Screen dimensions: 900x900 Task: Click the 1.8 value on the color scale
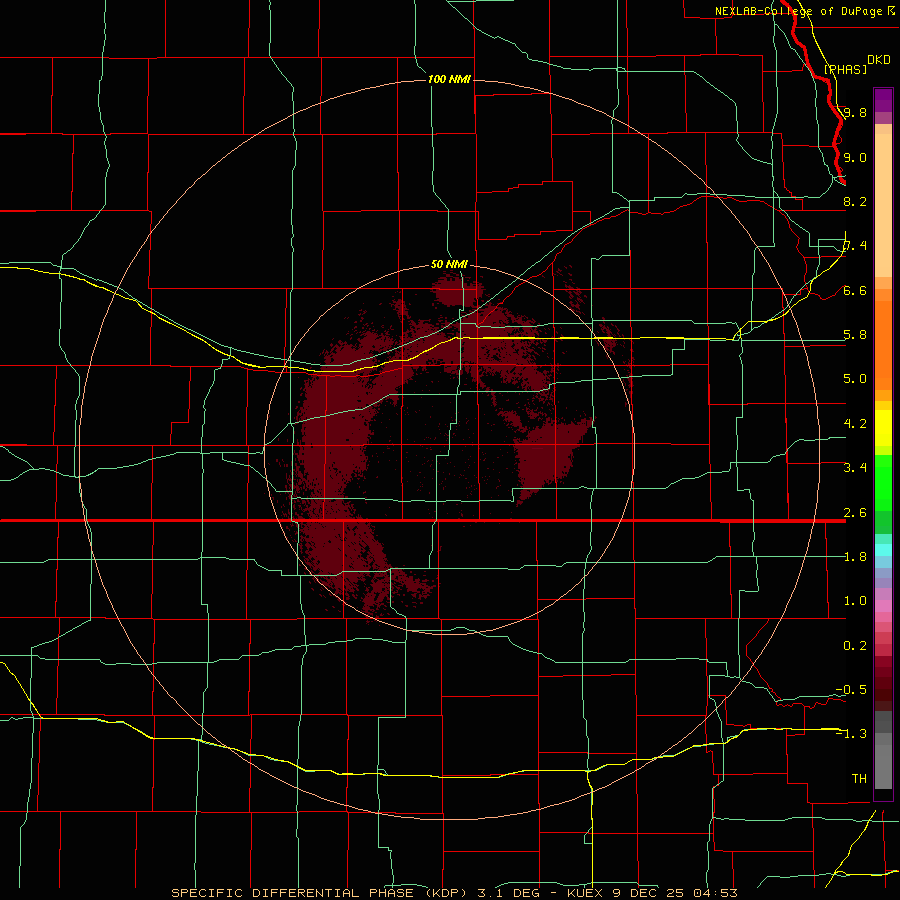tap(855, 557)
